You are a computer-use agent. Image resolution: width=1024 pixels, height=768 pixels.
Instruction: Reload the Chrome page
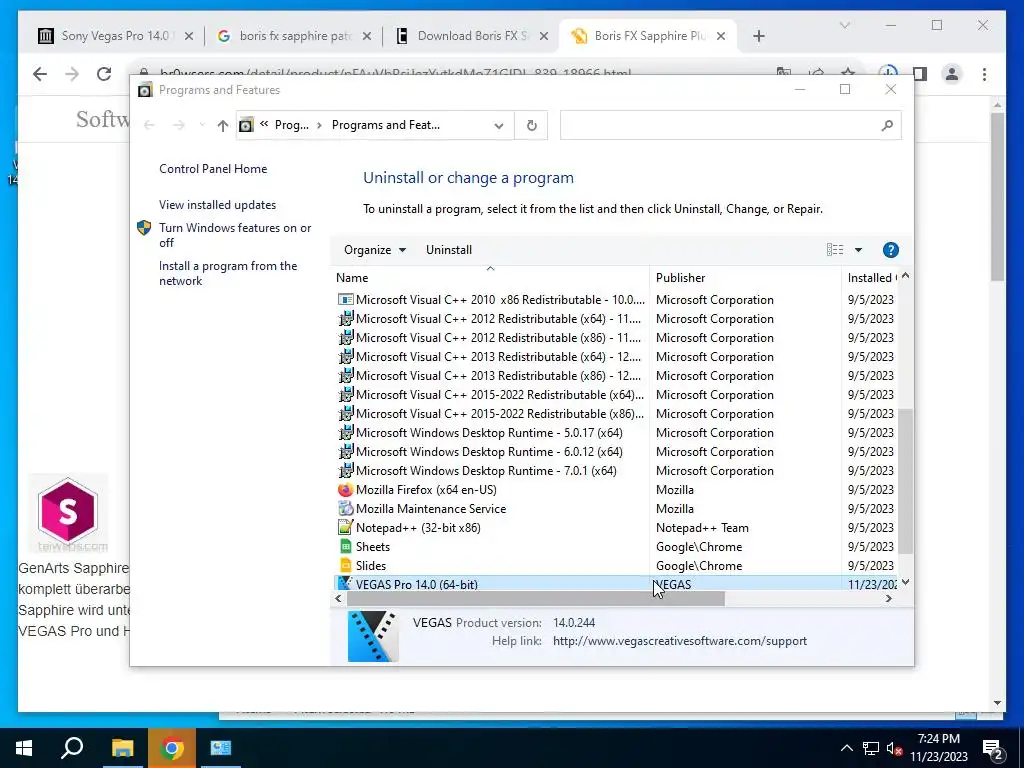coord(104,74)
